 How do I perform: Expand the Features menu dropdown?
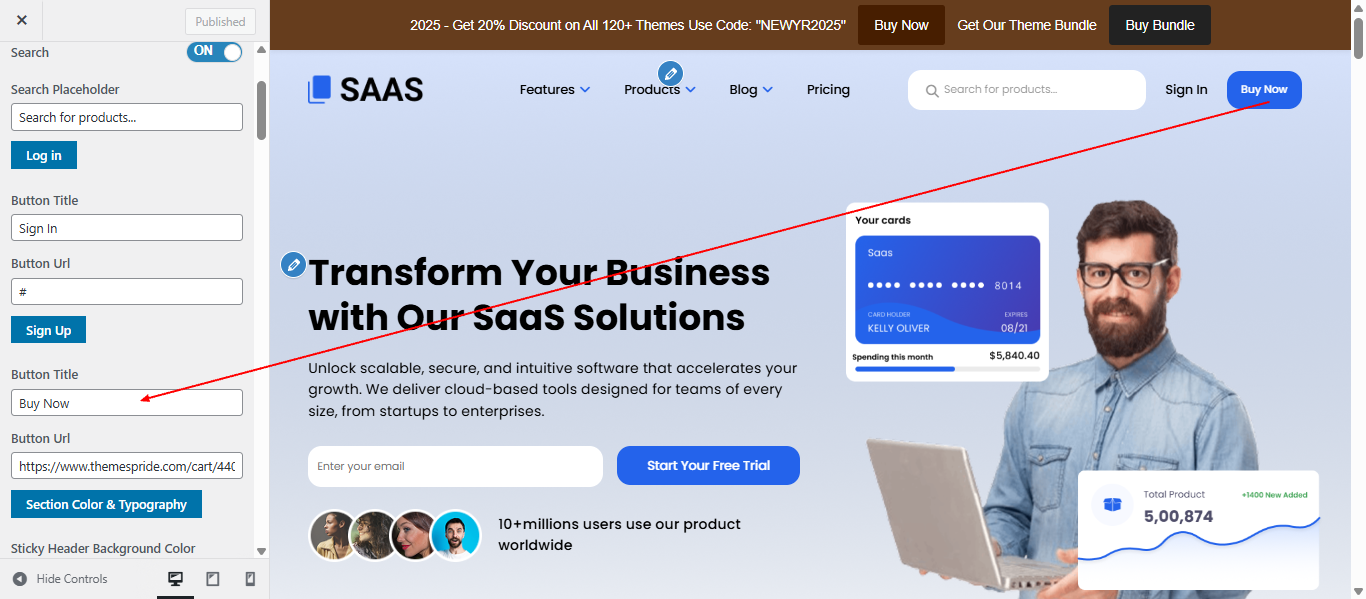pyautogui.click(x=555, y=90)
